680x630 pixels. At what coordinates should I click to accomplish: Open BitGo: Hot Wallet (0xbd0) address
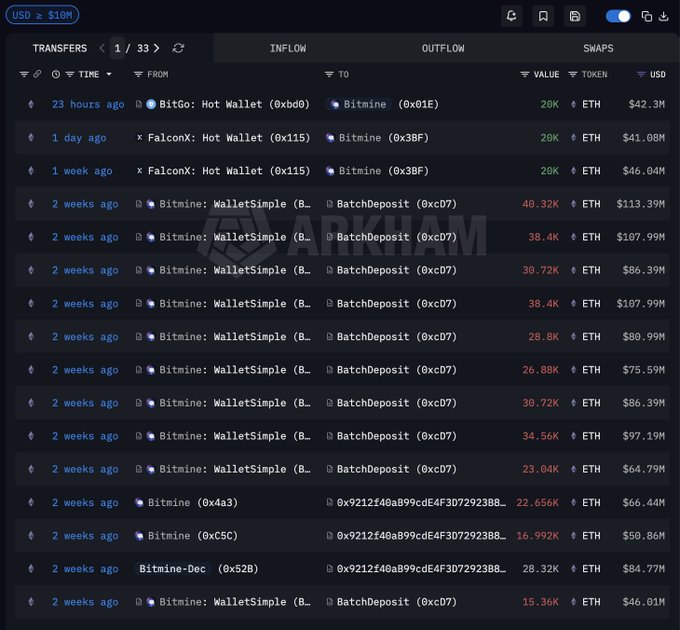[234, 104]
